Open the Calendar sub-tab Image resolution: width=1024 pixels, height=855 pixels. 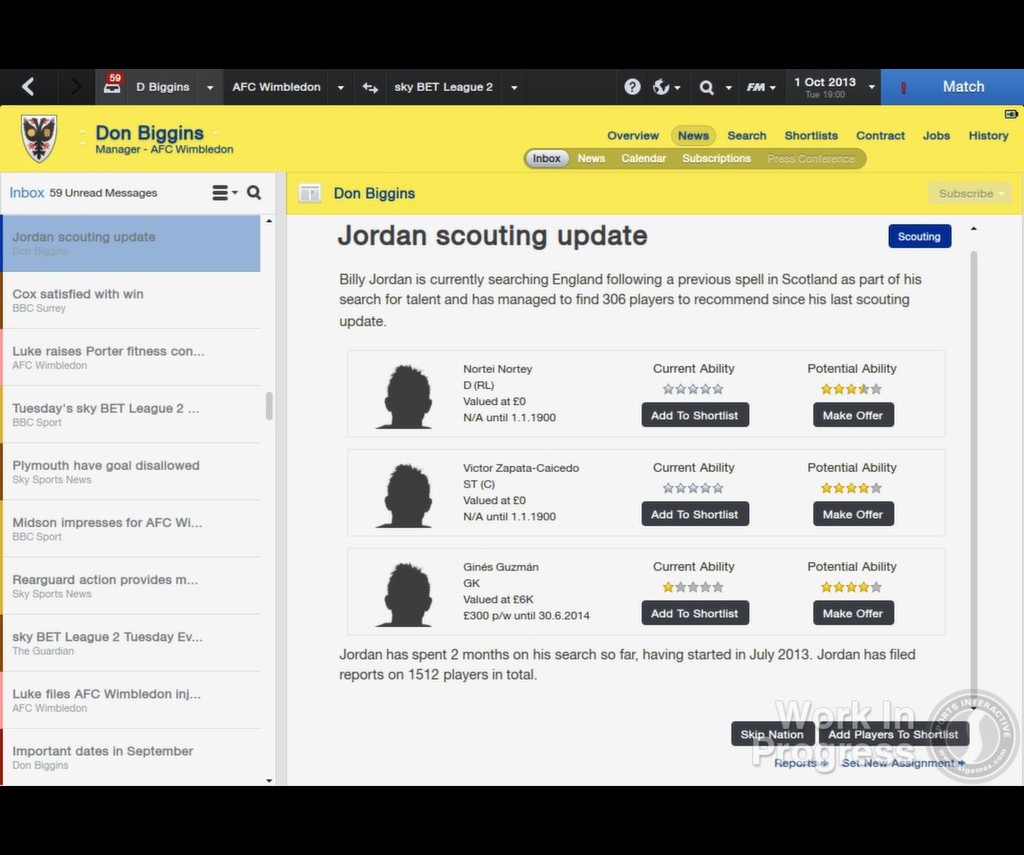[643, 159]
